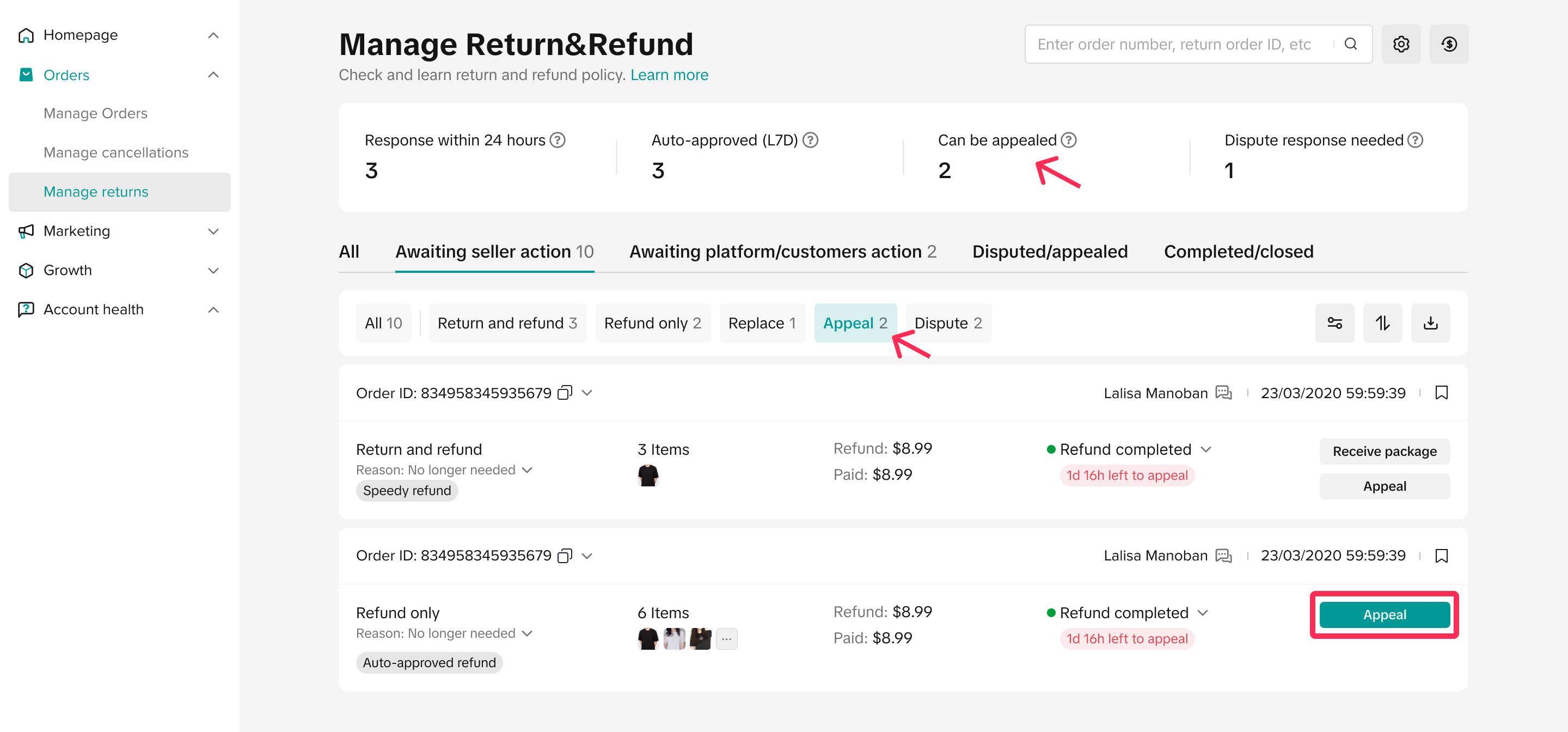The height and width of the screenshot is (732, 1568).
Task: Download the returns list via export icon
Action: pos(1430,323)
